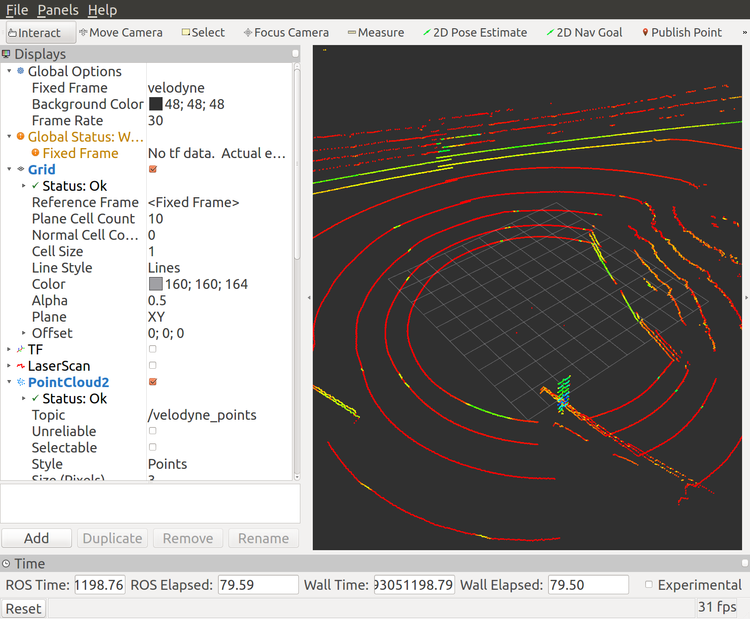Image resolution: width=750 pixels, height=619 pixels.
Task: Click the Reset button
Action: pos(23,608)
